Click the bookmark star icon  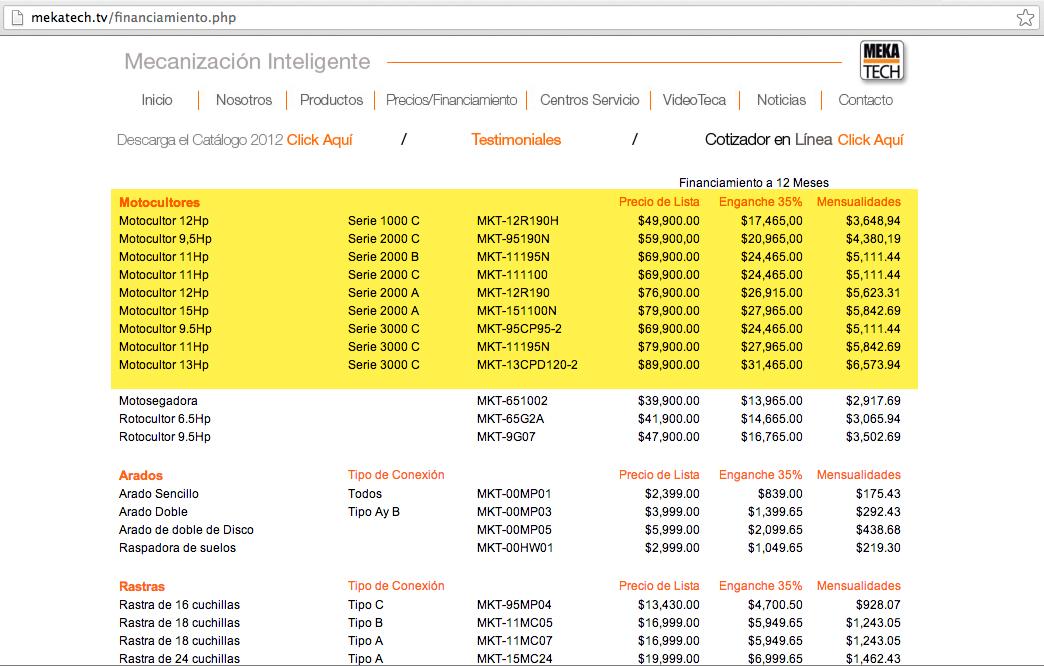coord(1025,17)
